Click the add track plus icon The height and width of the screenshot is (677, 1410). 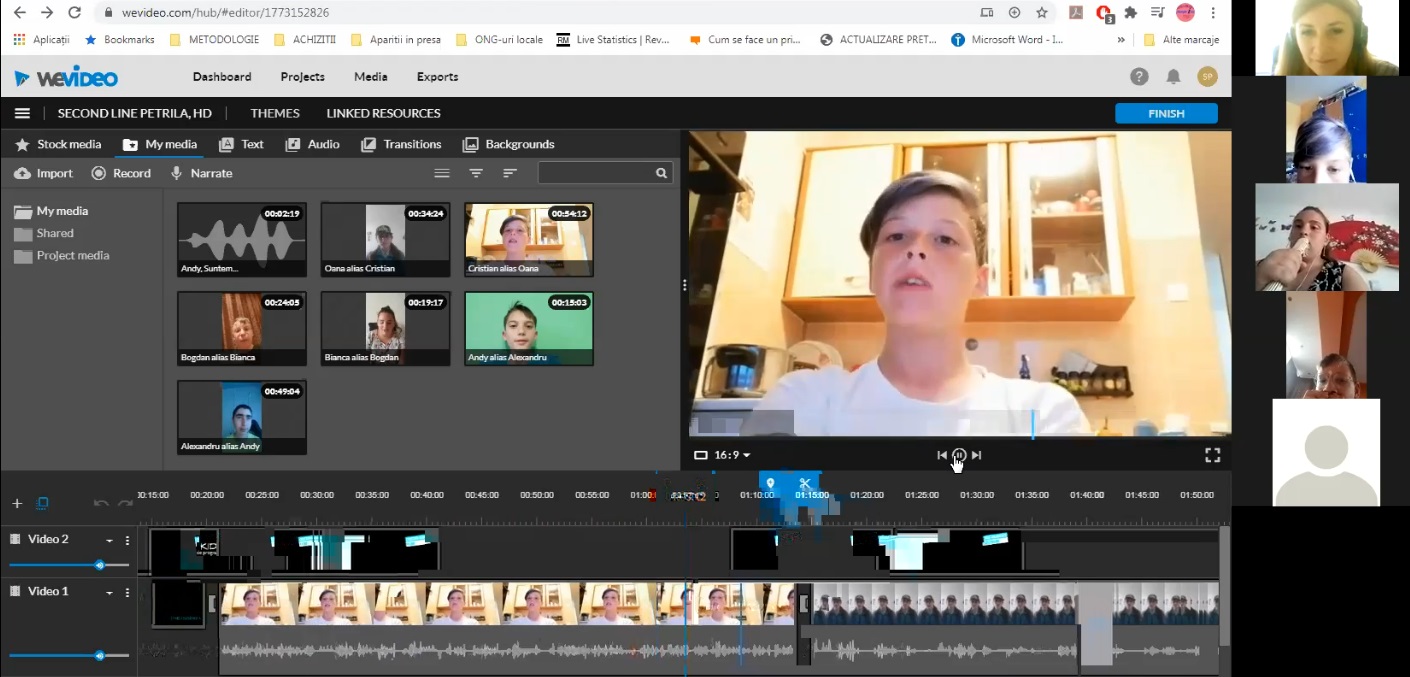pyautogui.click(x=17, y=503)
